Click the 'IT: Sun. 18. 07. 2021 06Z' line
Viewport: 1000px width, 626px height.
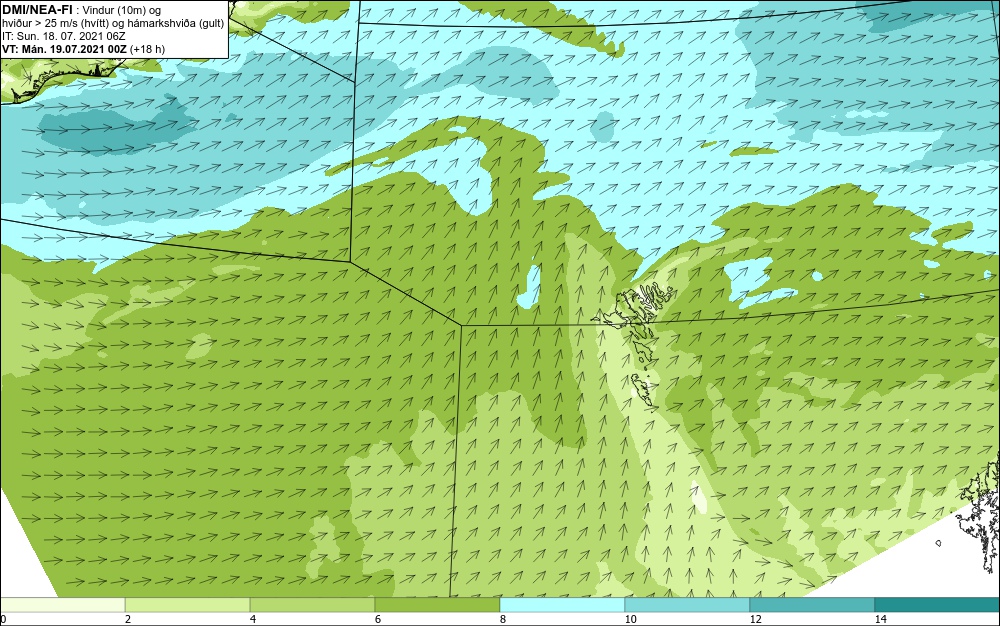64,36
